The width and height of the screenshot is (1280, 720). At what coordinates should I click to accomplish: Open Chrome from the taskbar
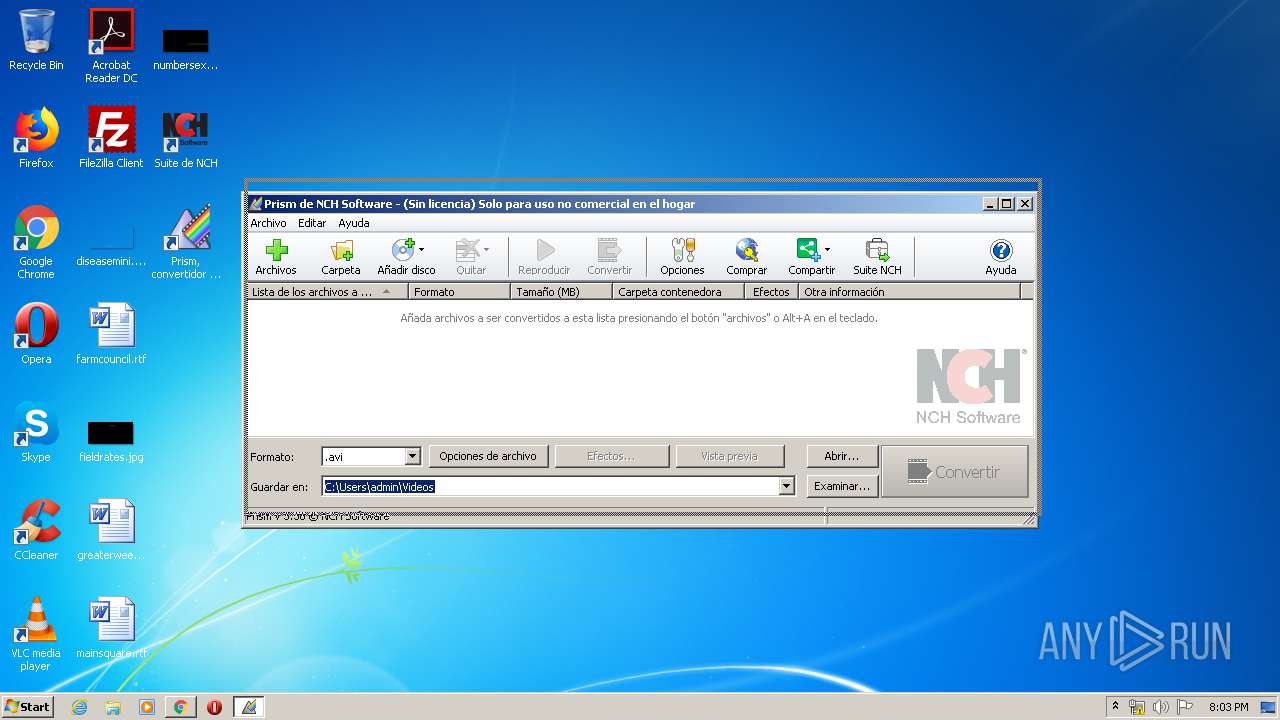coord(180,707)
